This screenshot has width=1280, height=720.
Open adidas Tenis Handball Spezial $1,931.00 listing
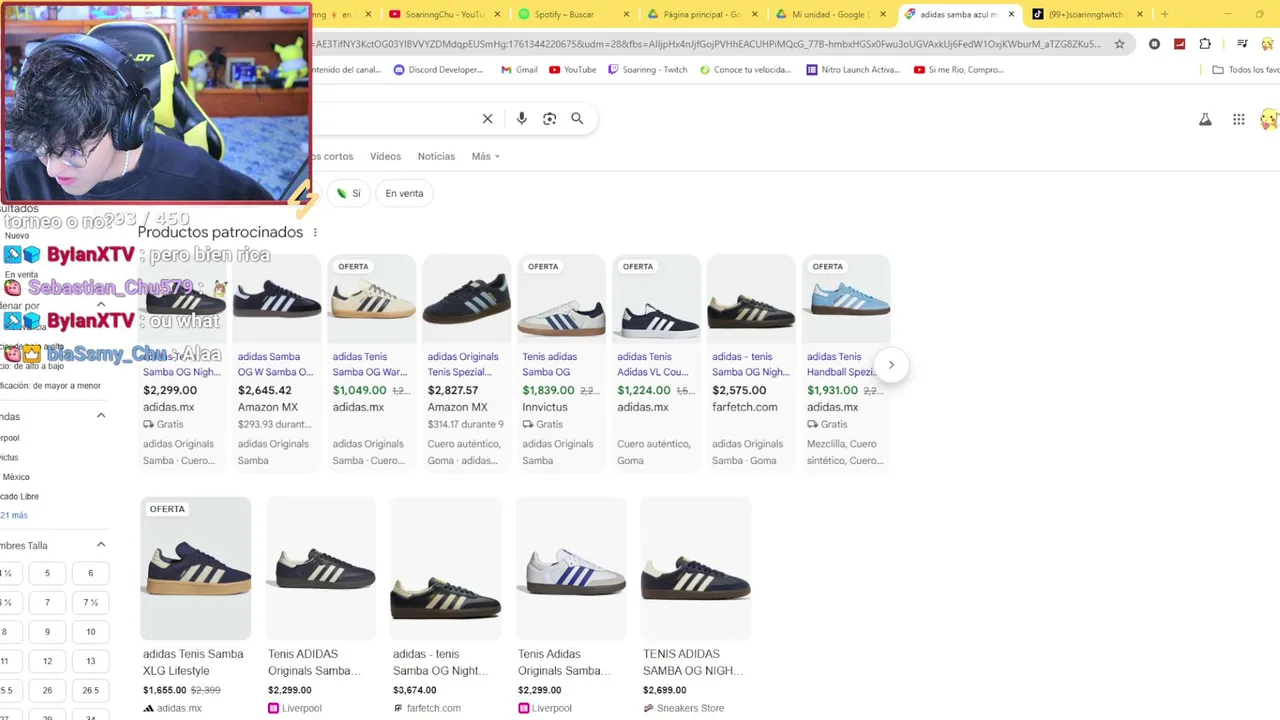coord(846,362)
